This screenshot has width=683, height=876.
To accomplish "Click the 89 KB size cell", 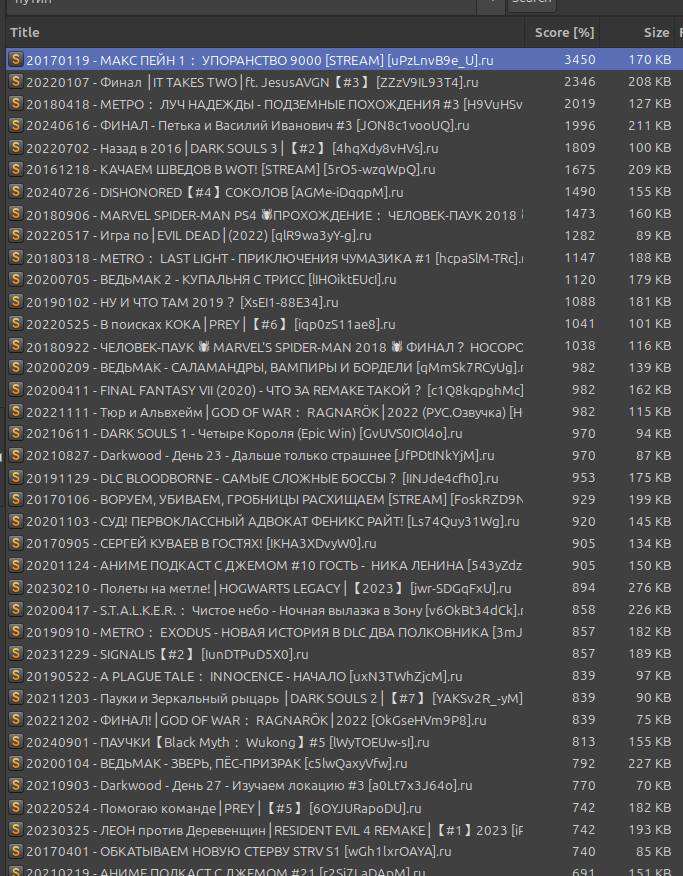I will [653, 235].
